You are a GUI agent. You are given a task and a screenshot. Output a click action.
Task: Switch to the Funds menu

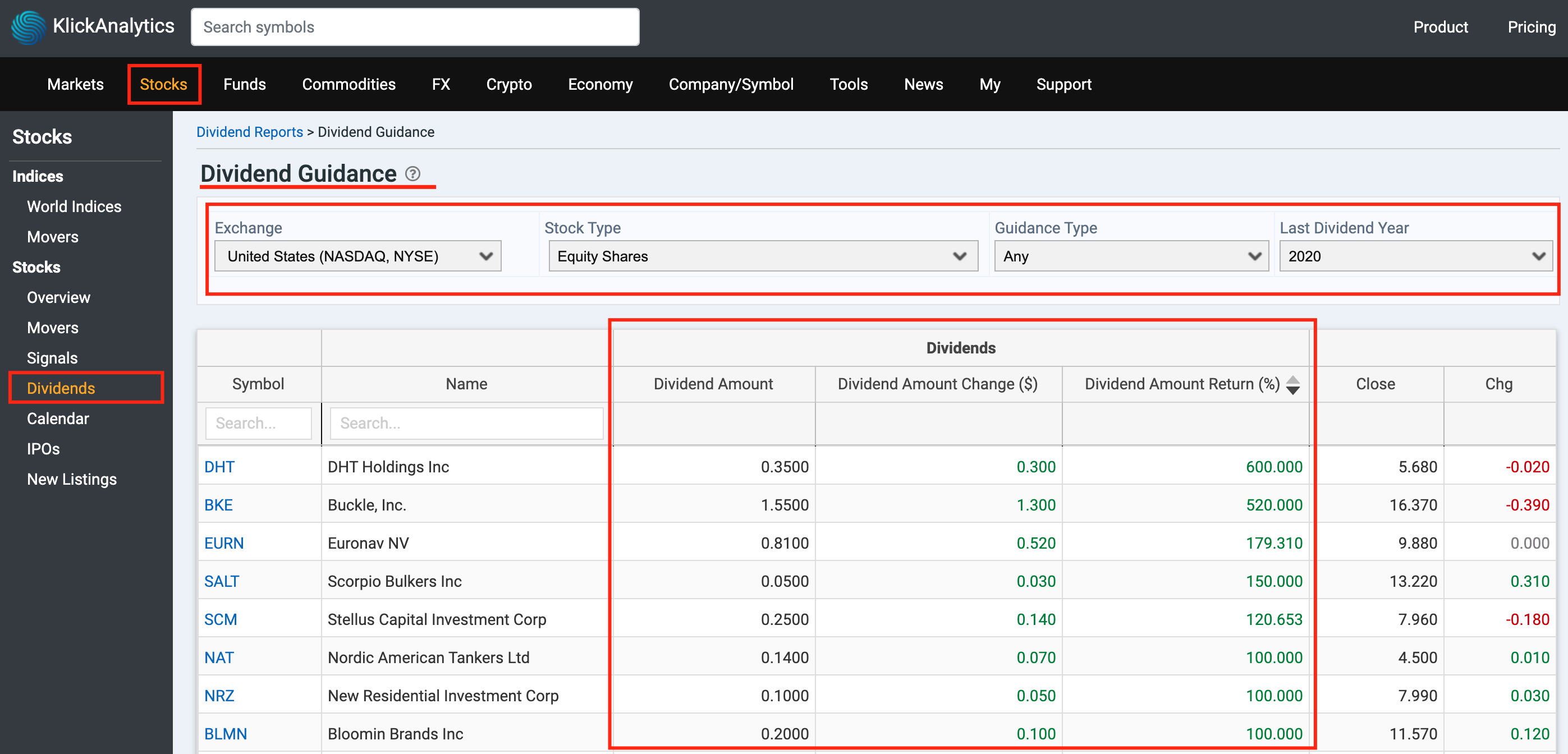pos(245,85)
